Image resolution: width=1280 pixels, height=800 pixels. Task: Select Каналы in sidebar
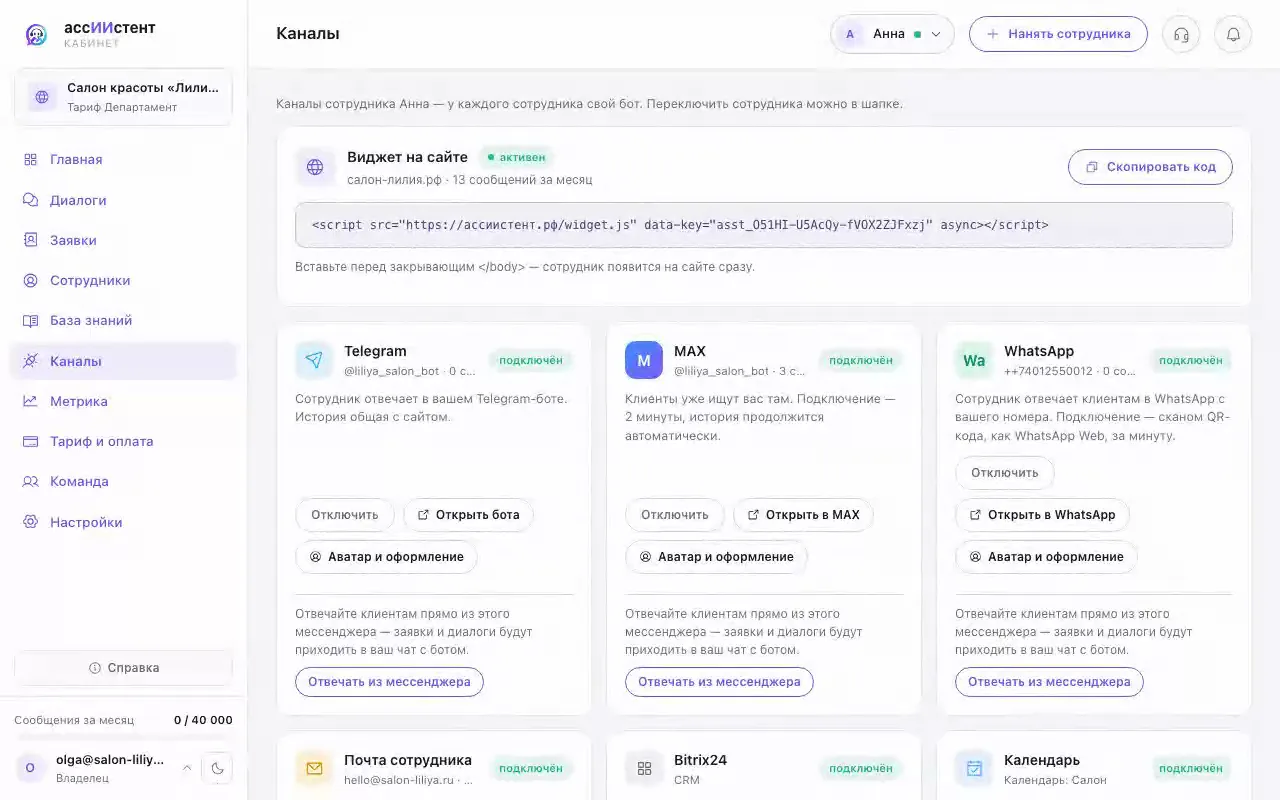124,361
